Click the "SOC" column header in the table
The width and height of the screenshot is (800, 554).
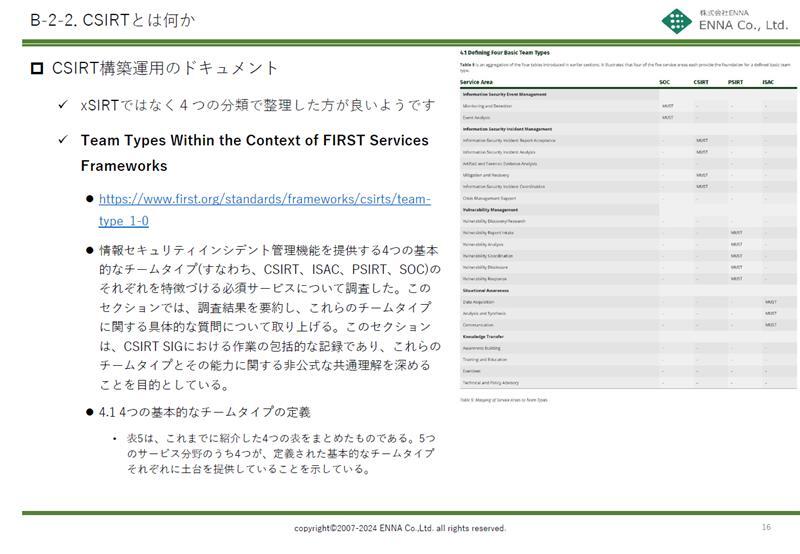(664, 82)
